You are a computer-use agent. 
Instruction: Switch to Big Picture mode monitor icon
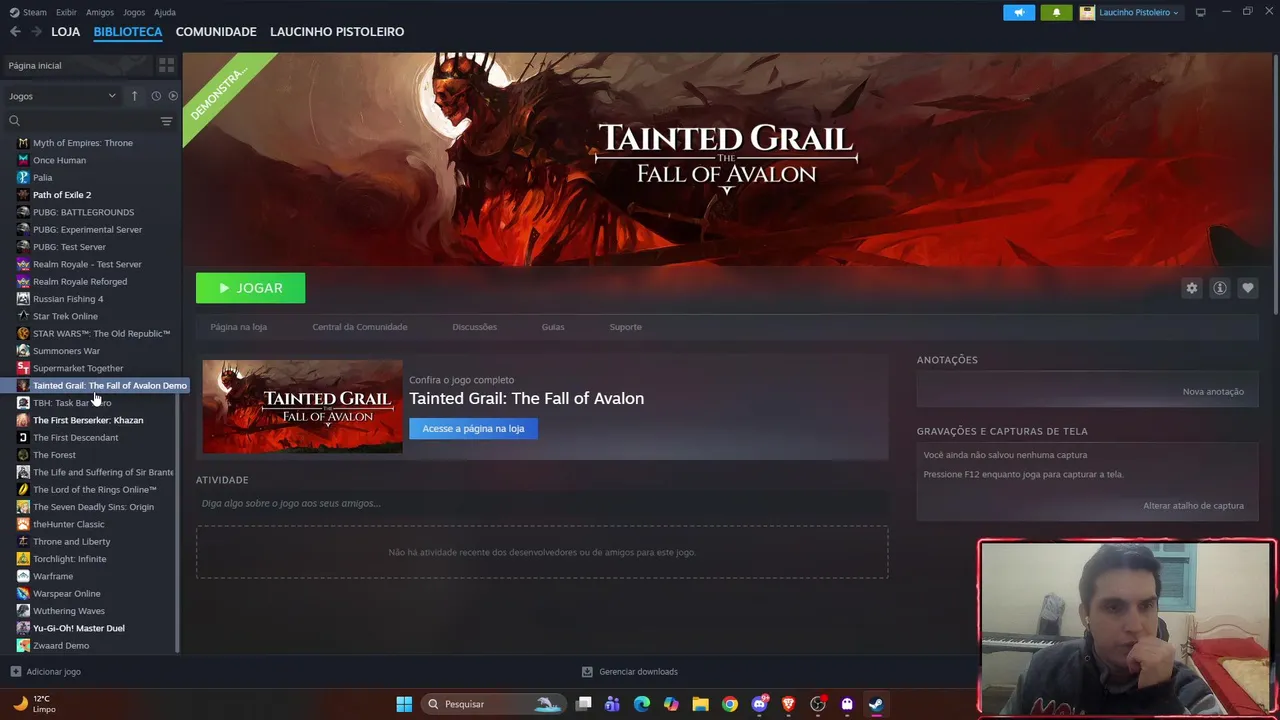pos(1201,12)
